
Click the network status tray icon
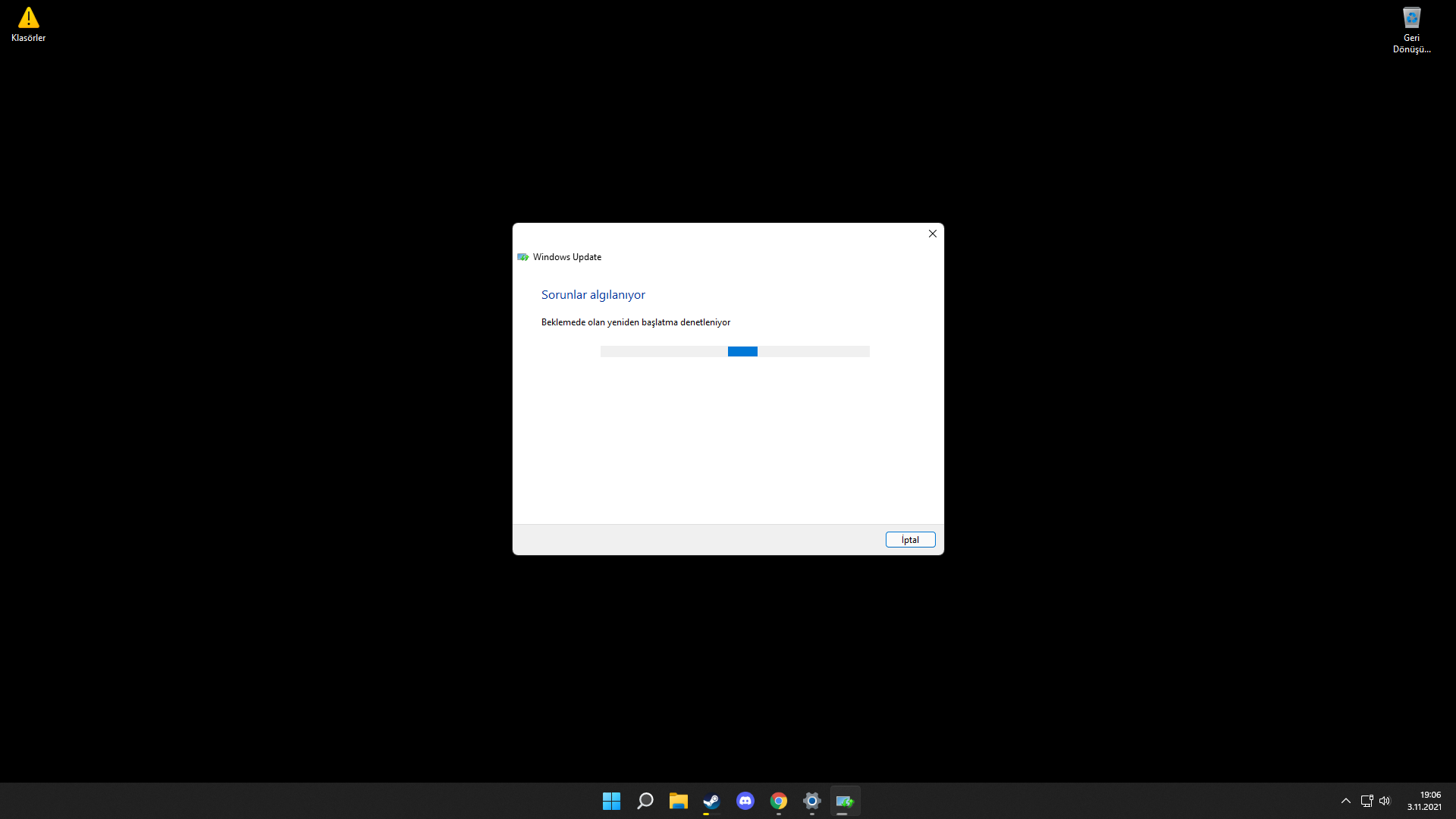click(1367, 801)
